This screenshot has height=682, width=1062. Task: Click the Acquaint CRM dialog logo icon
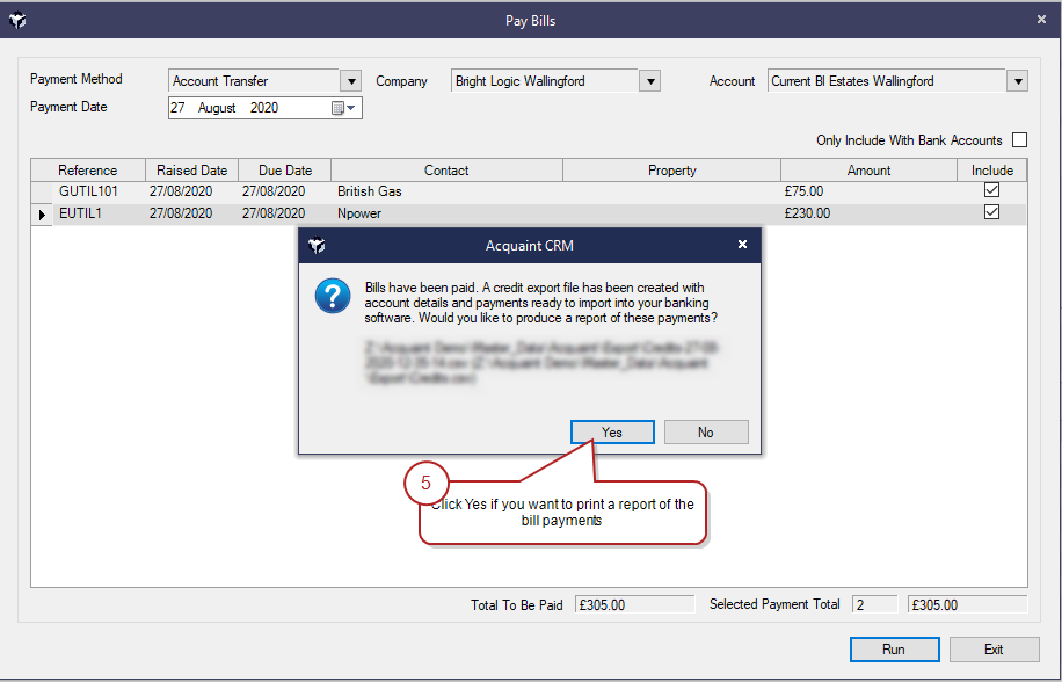[318, 245]
